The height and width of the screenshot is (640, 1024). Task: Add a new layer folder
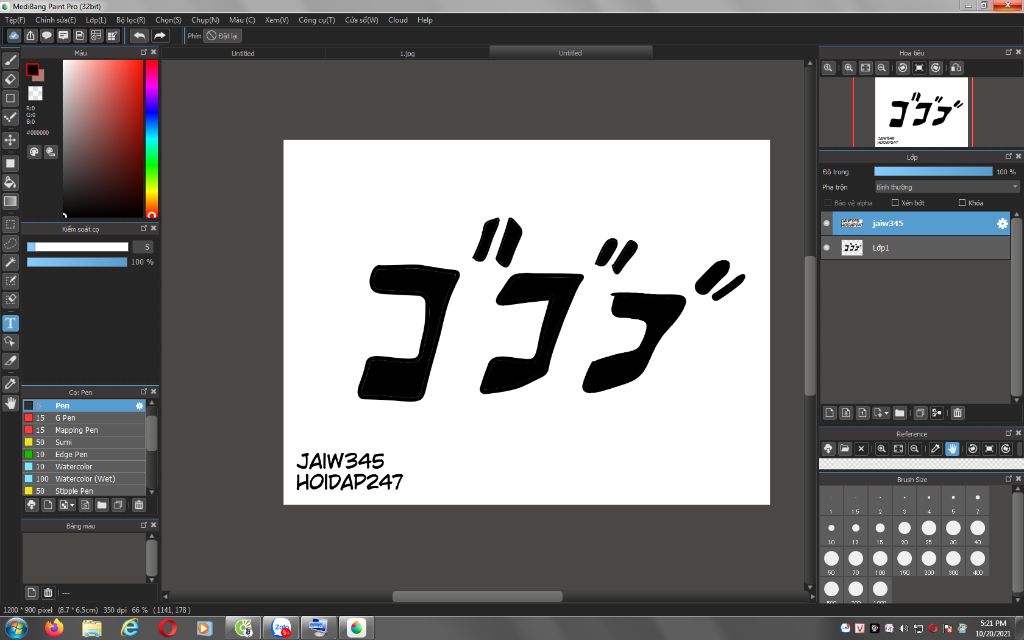coord(900,413)
